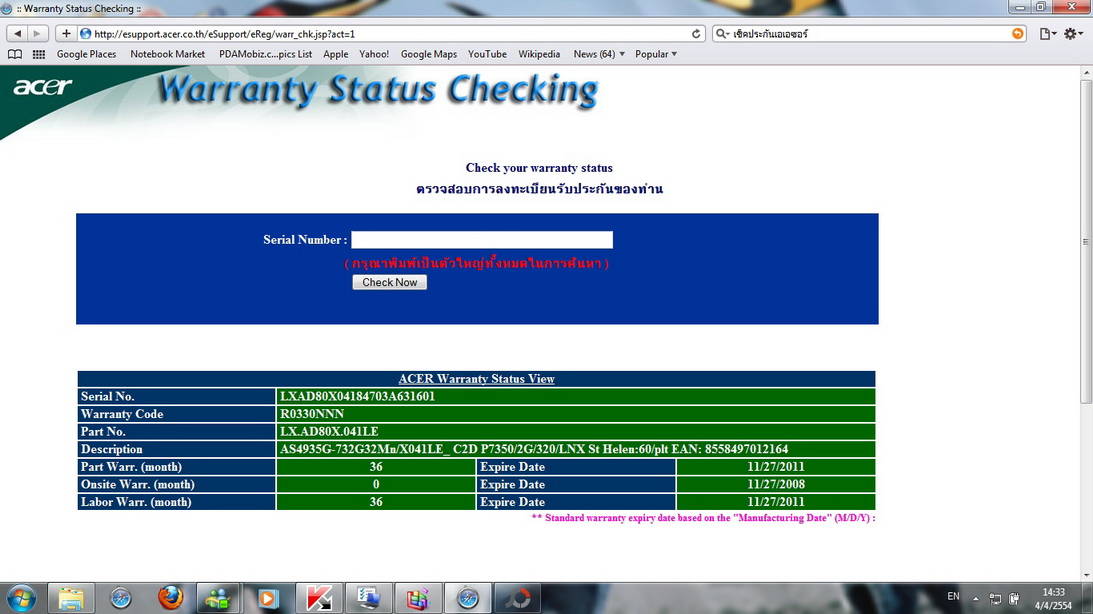Open the bookmarks library book icon
This screenshot has height=614, width=1093.
point(15,54)
